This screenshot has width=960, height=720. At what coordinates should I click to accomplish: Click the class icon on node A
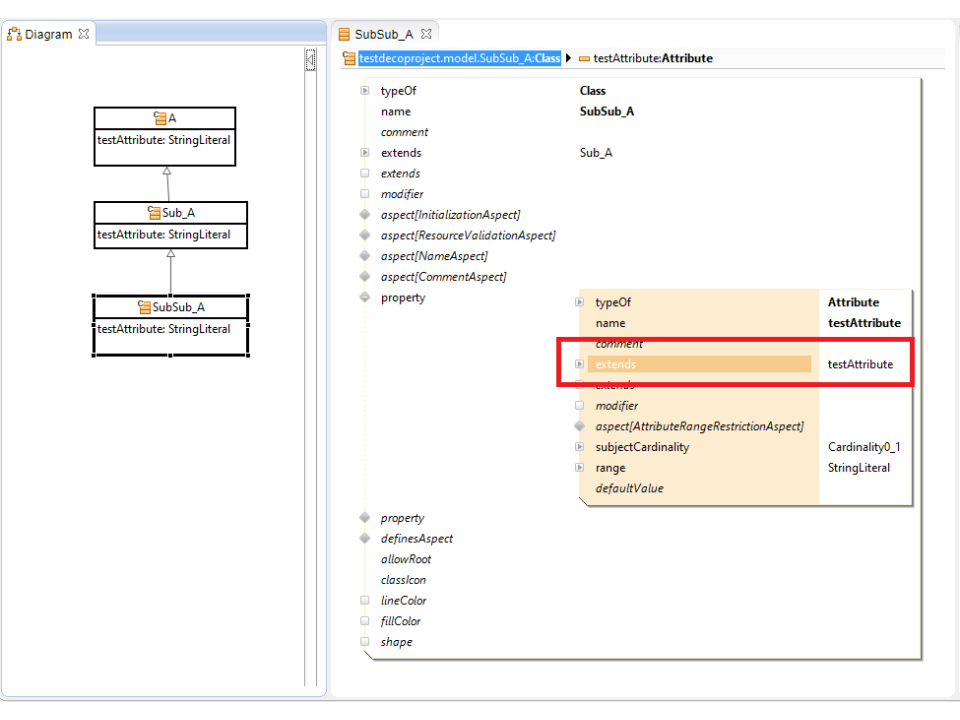click(160, 118)
